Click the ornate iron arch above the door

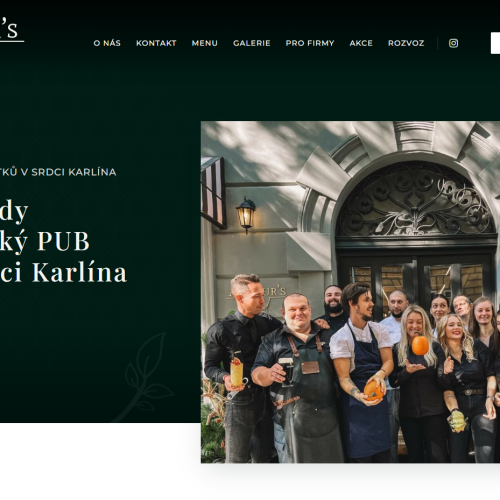coord(415,200)
